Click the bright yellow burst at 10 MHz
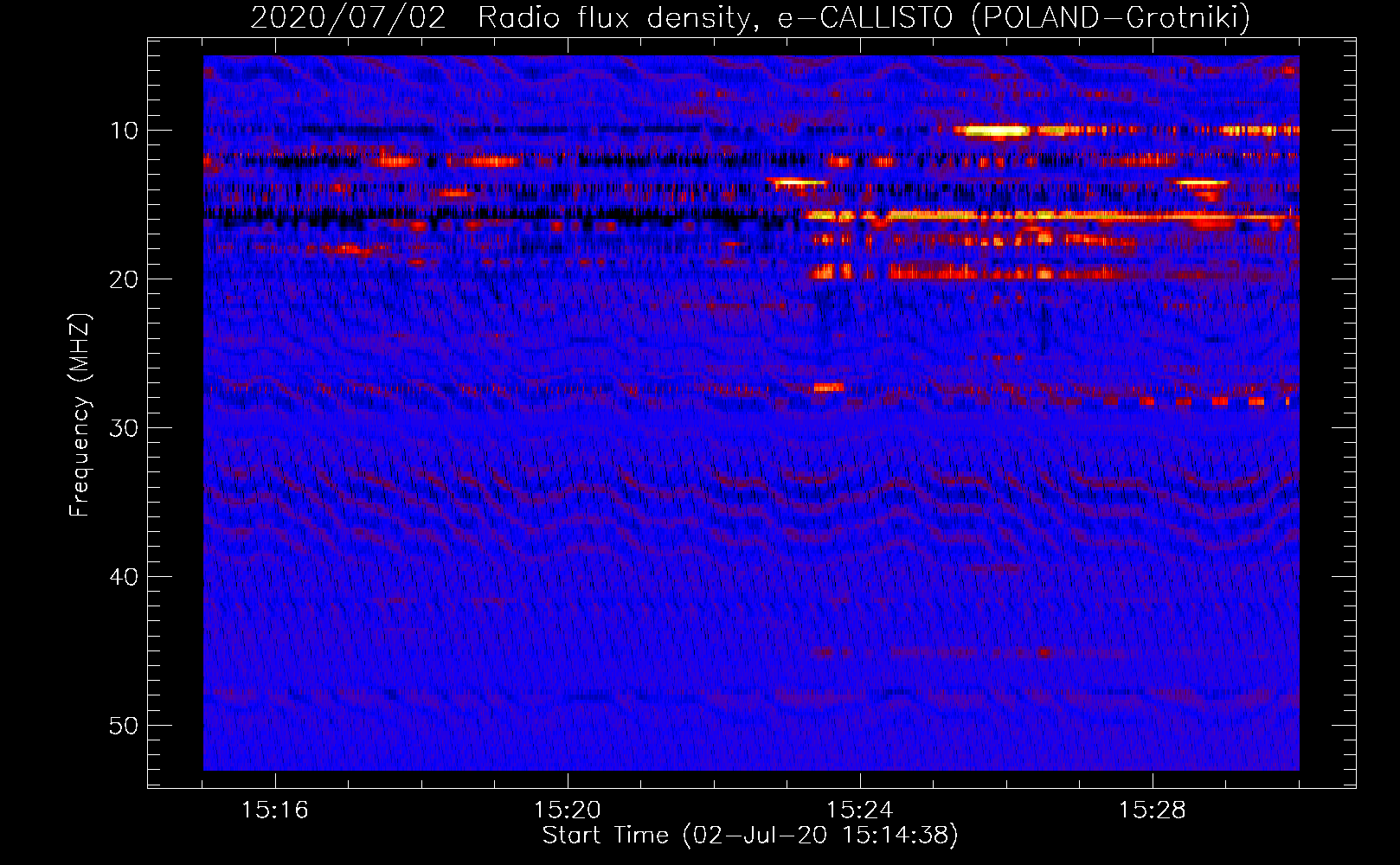1400x865 pixels. 992,131
